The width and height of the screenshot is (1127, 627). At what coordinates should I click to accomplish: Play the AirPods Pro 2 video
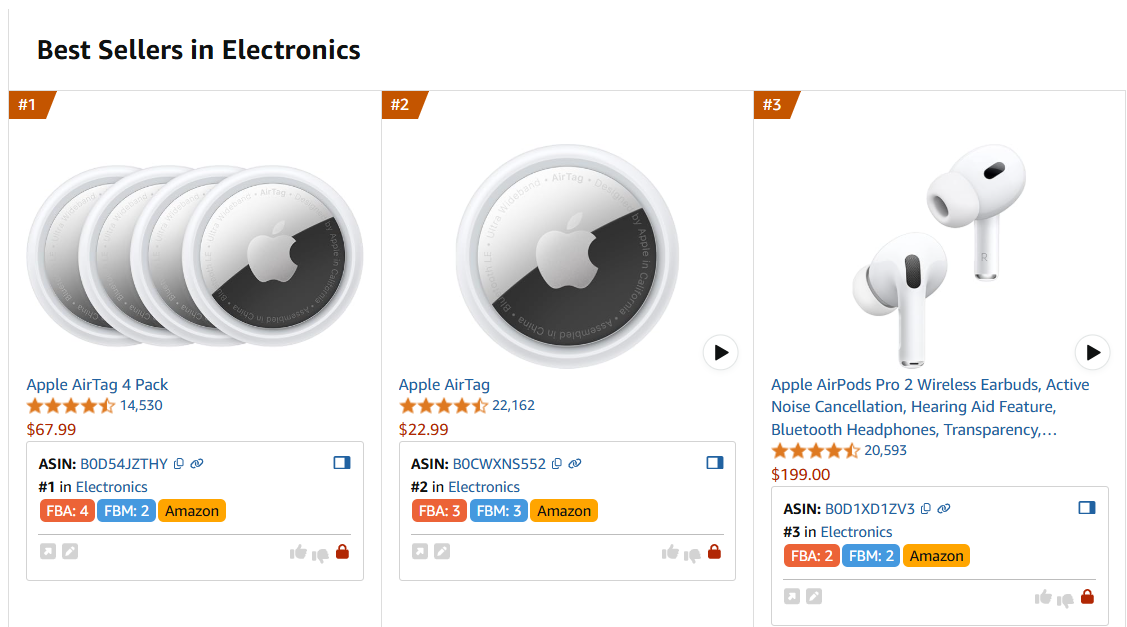click(1092, 352)
